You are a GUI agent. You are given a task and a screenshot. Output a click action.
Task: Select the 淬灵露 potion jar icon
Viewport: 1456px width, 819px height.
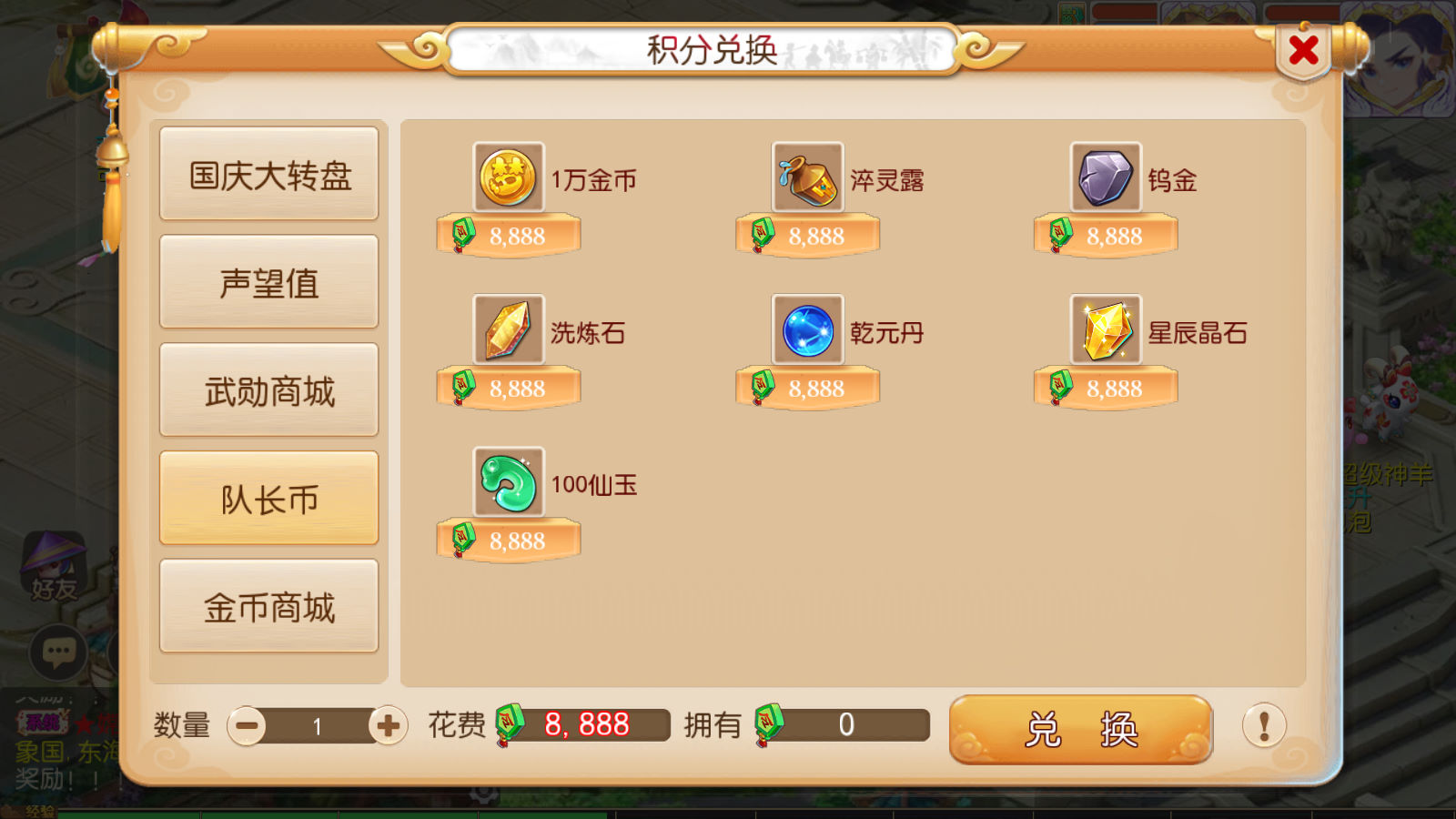tap(807, 177)
